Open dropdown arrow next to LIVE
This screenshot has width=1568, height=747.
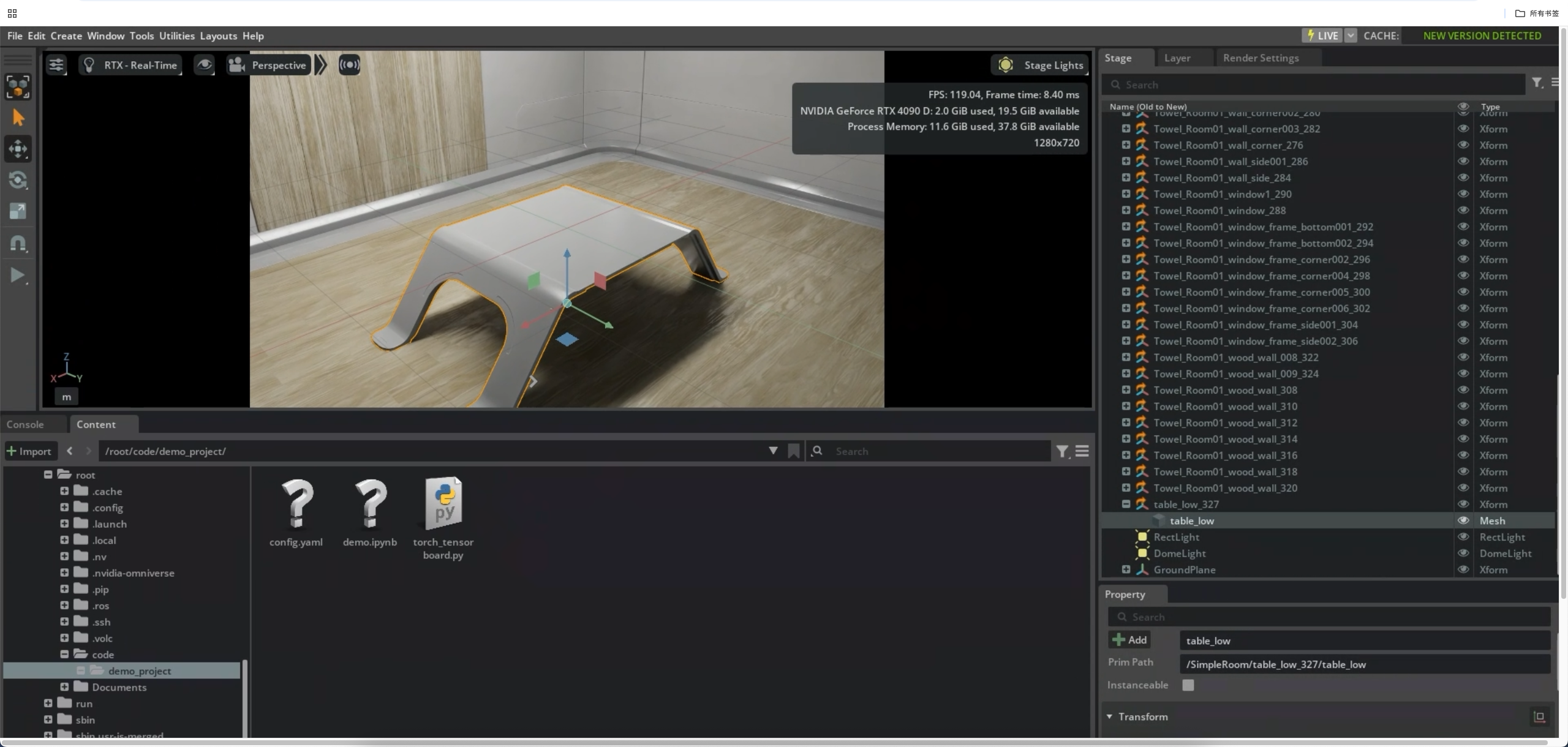point(1351,36)
